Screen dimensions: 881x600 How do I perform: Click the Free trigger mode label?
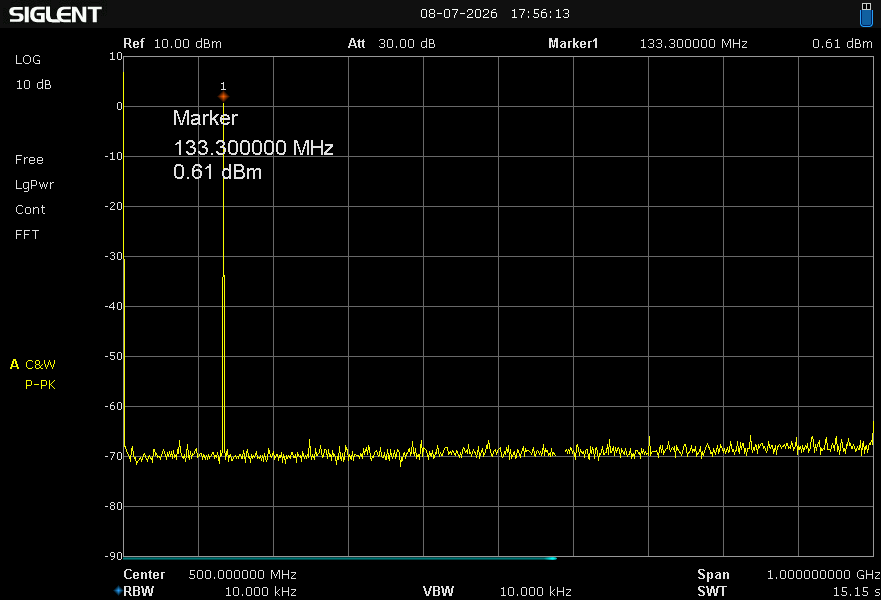click(x=29, y=160)
